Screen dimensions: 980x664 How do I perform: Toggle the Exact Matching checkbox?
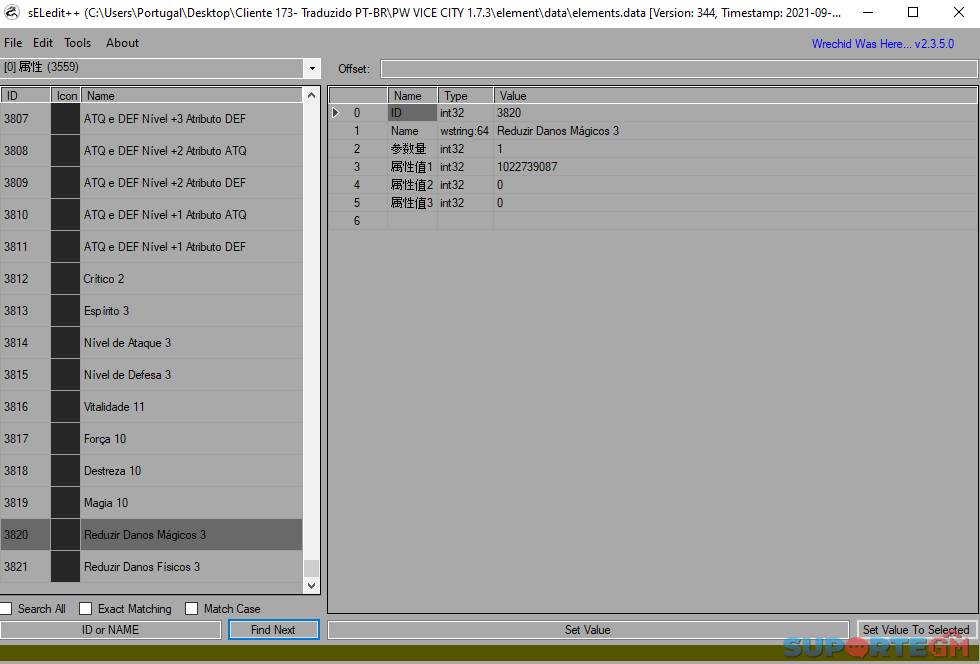pyautogui.click(x=86, y=608)
